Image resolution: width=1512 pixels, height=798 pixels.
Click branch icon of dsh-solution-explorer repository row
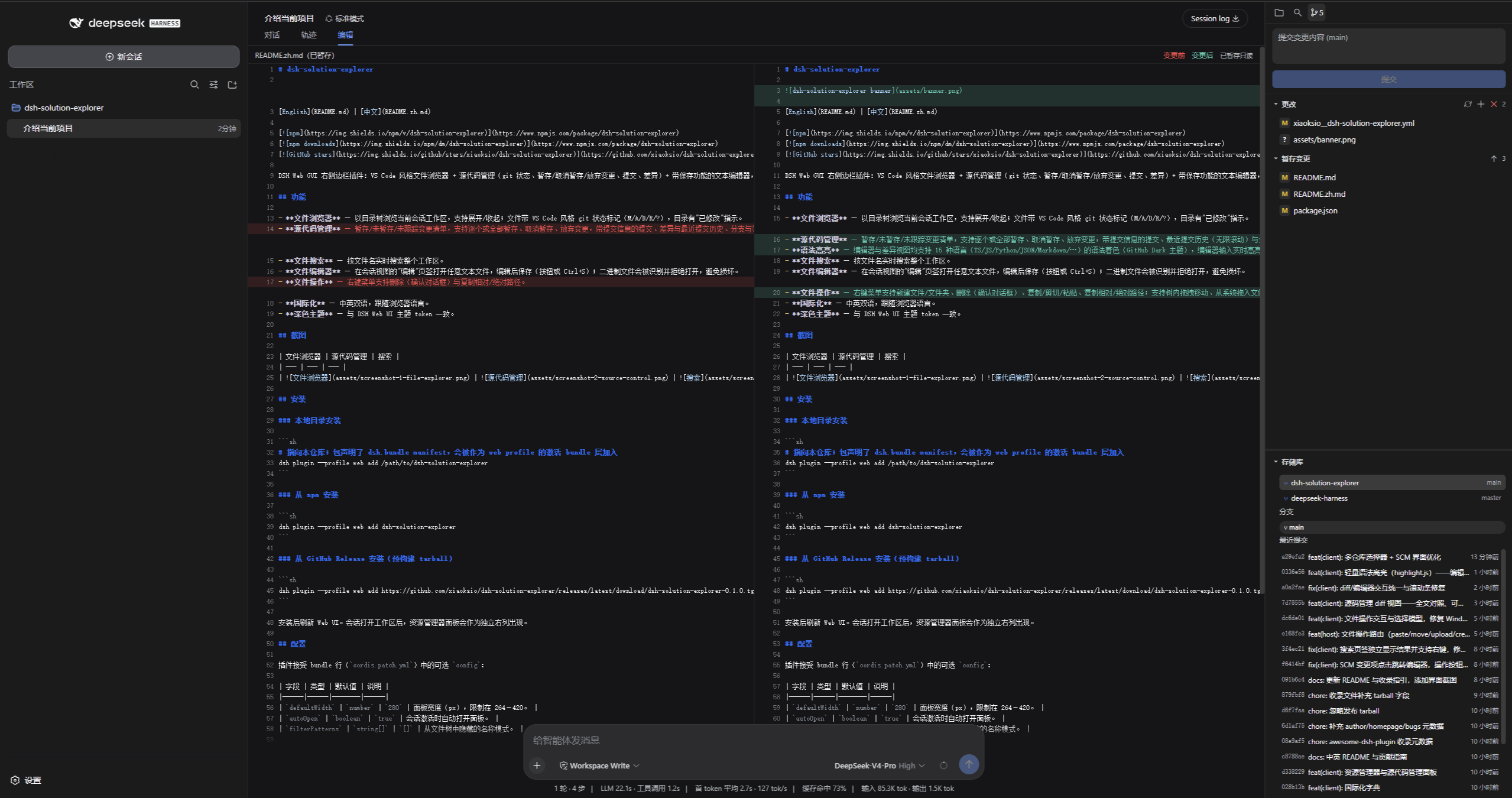click(x=1286, y=483)
